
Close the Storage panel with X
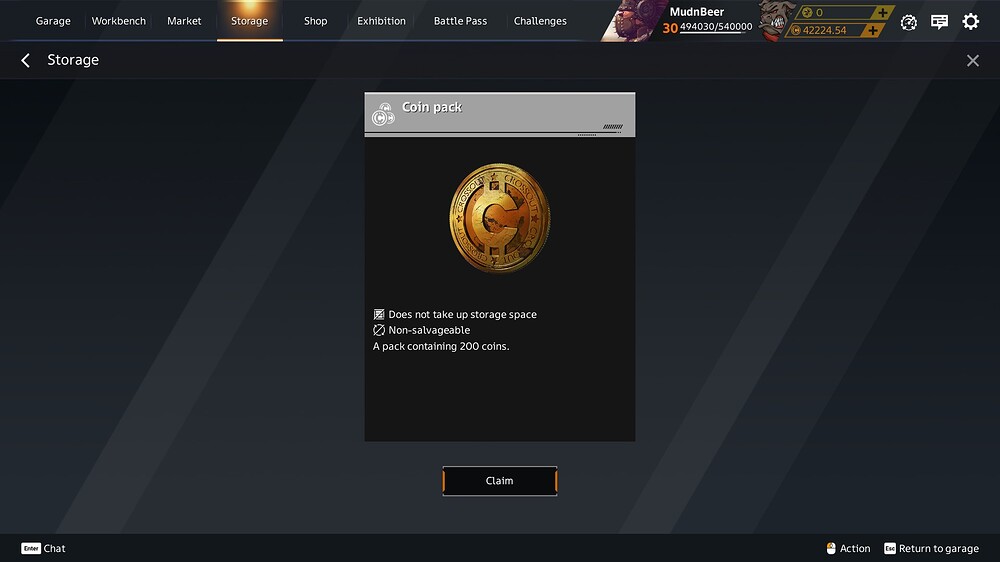click(972, 61)
